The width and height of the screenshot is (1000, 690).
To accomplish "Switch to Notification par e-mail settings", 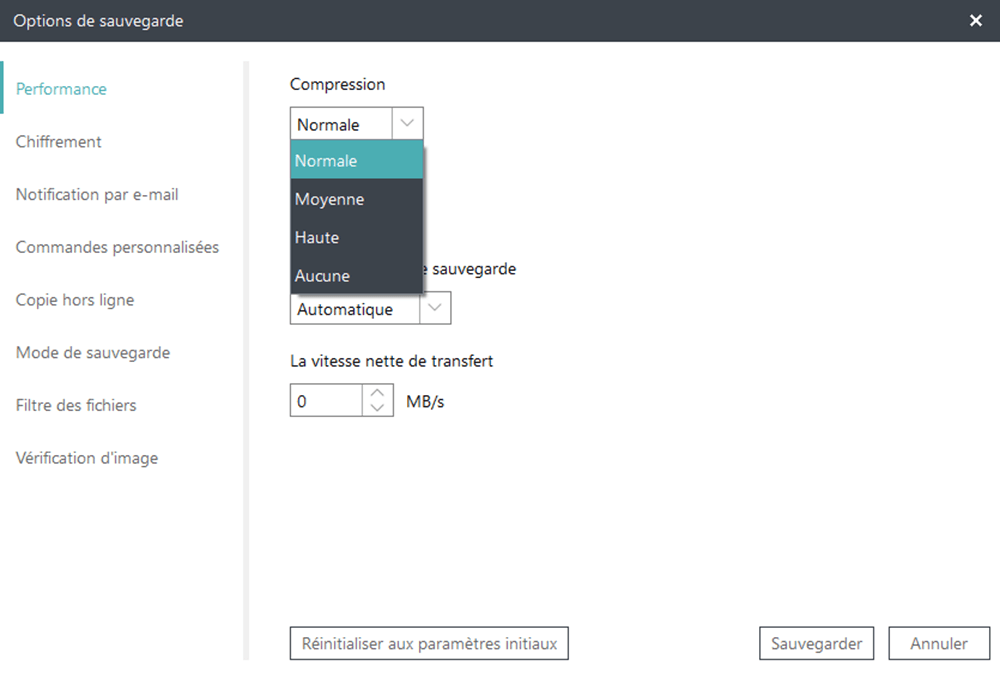I will tap(97, 194).
